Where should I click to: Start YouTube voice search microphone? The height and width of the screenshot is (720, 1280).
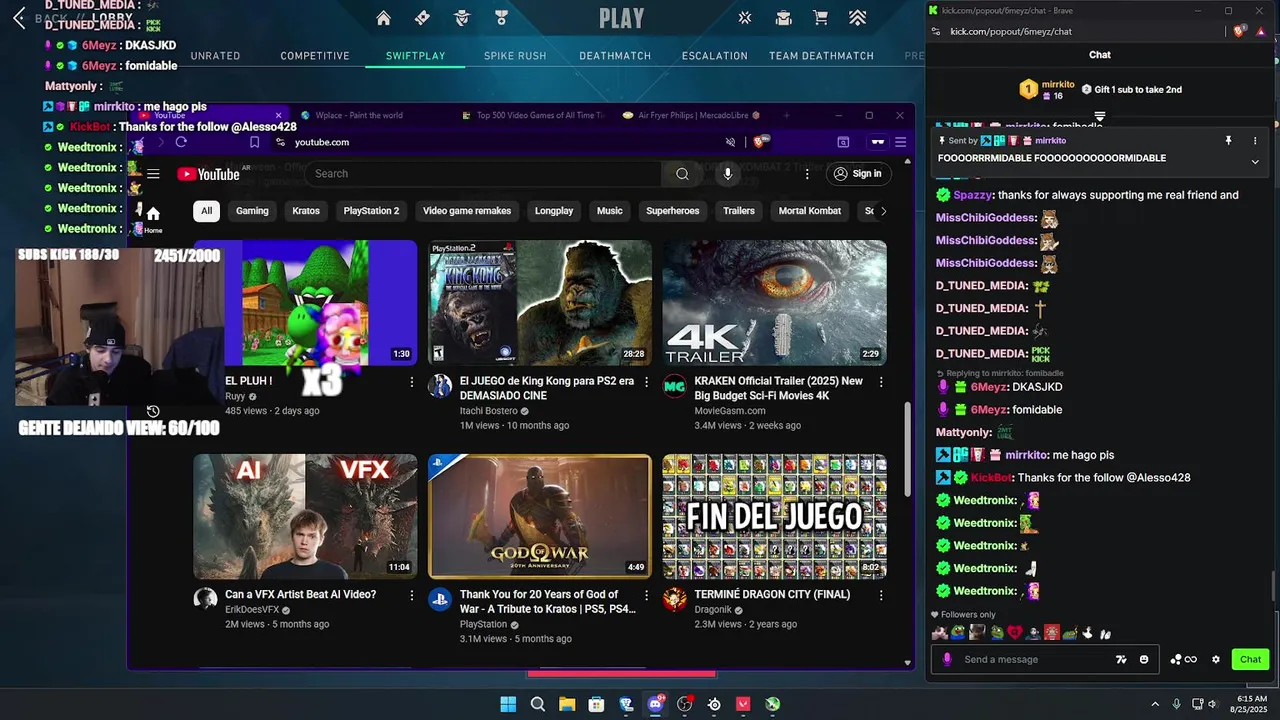point(727,174)
